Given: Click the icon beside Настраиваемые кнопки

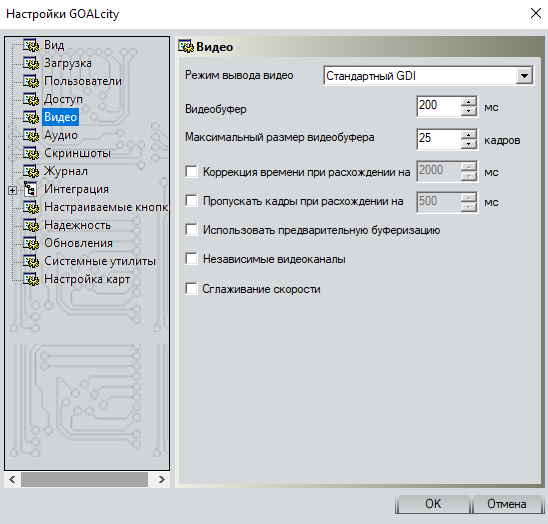Looking at the screenshot, I should (x=31, y=207).
